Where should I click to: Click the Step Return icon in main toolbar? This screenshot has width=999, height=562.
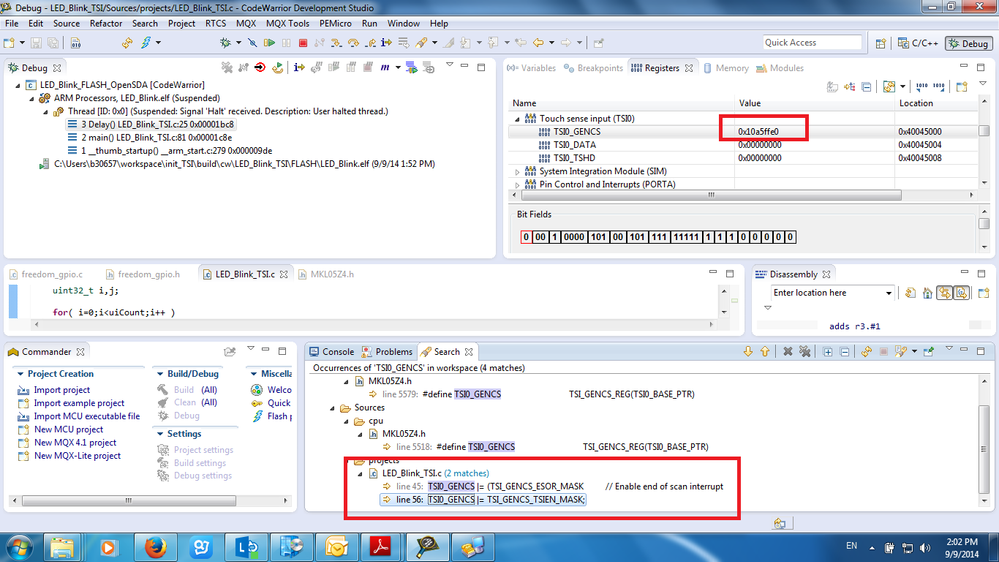[x=370, y=43]
